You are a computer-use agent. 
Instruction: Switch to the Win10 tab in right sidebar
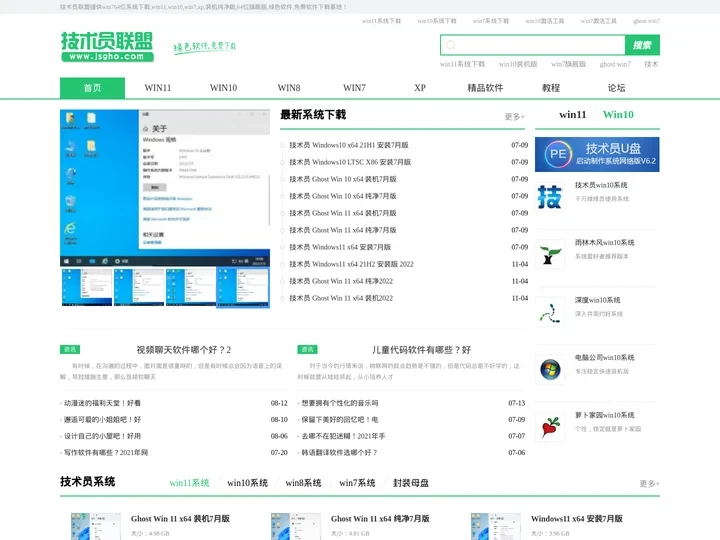(x=618, y=115)
